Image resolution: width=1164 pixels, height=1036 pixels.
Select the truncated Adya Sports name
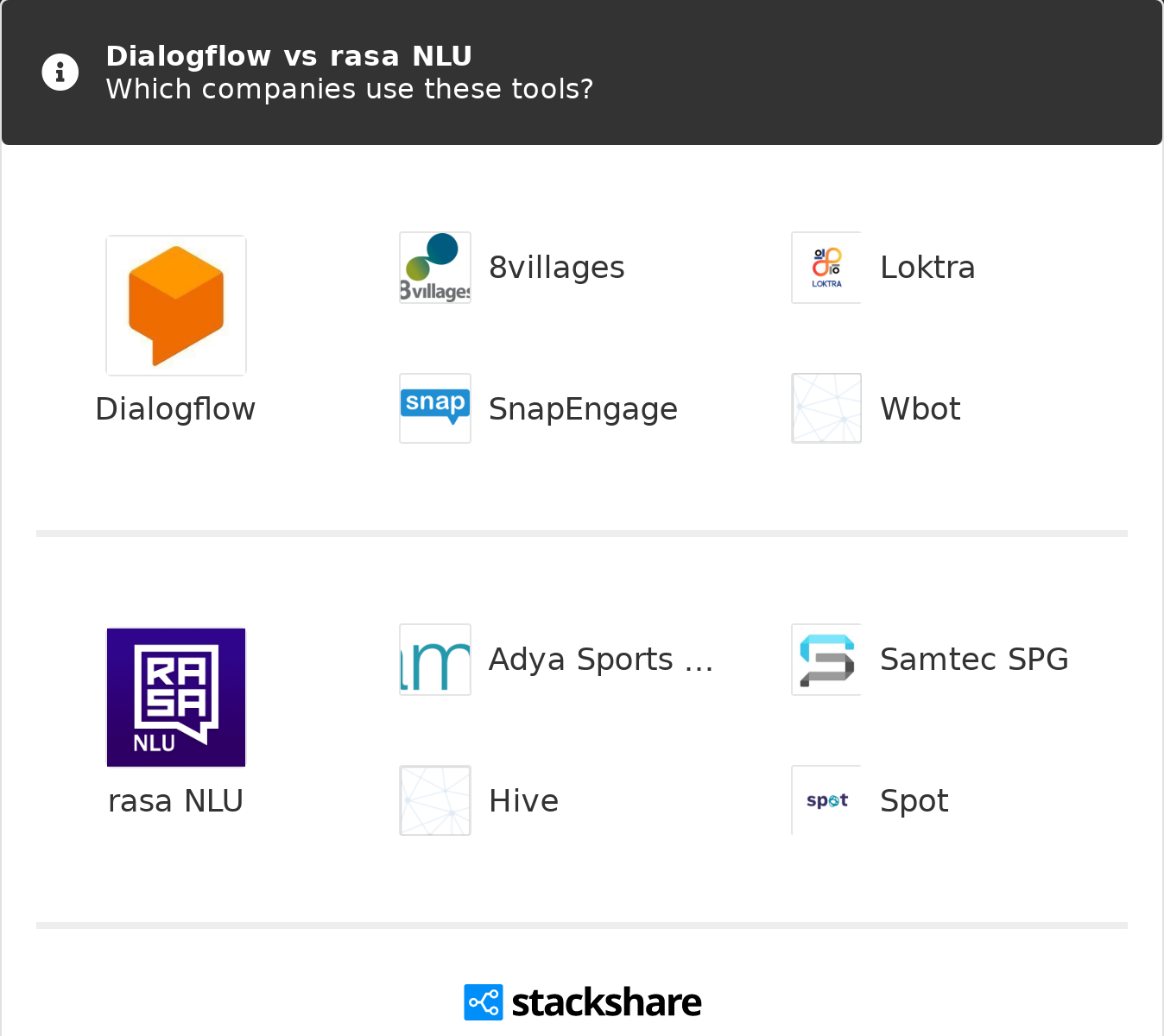coord(601,659)
